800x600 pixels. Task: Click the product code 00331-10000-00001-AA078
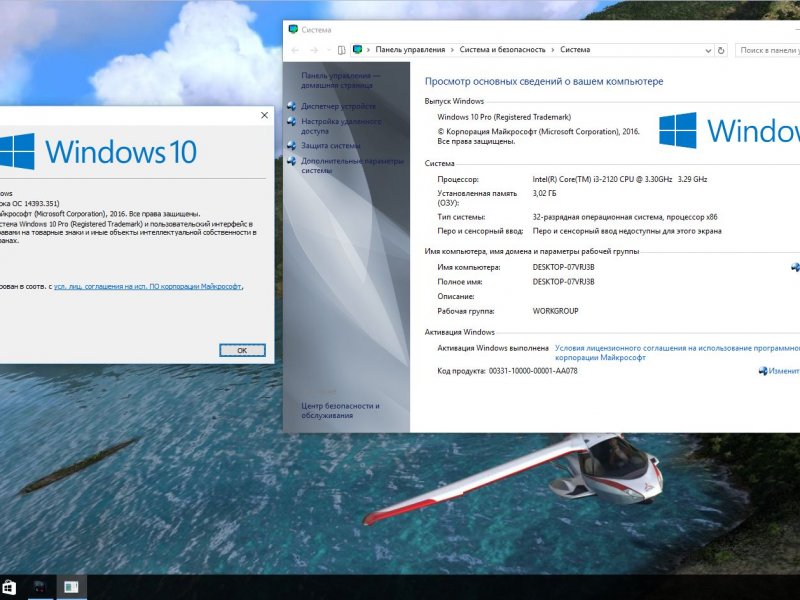[533, 371]
